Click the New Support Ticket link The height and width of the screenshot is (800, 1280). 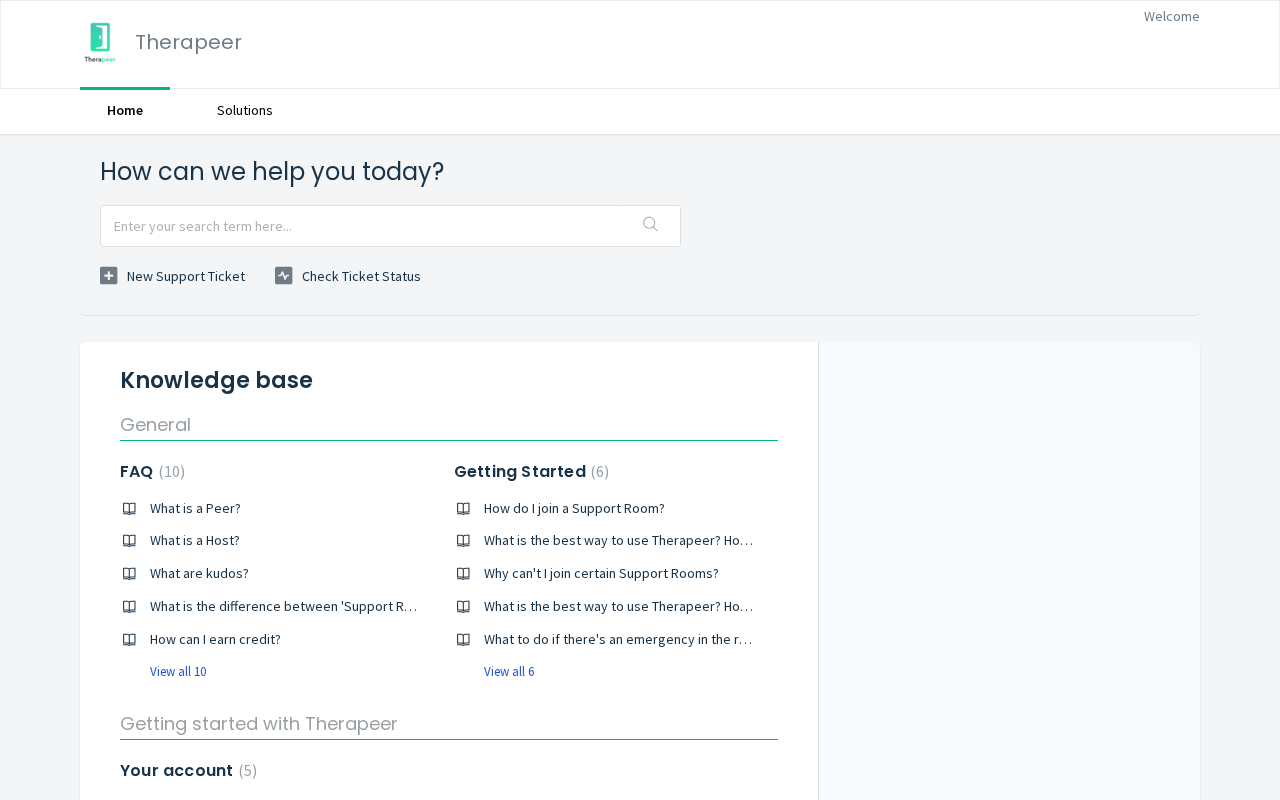pos(186,277)
